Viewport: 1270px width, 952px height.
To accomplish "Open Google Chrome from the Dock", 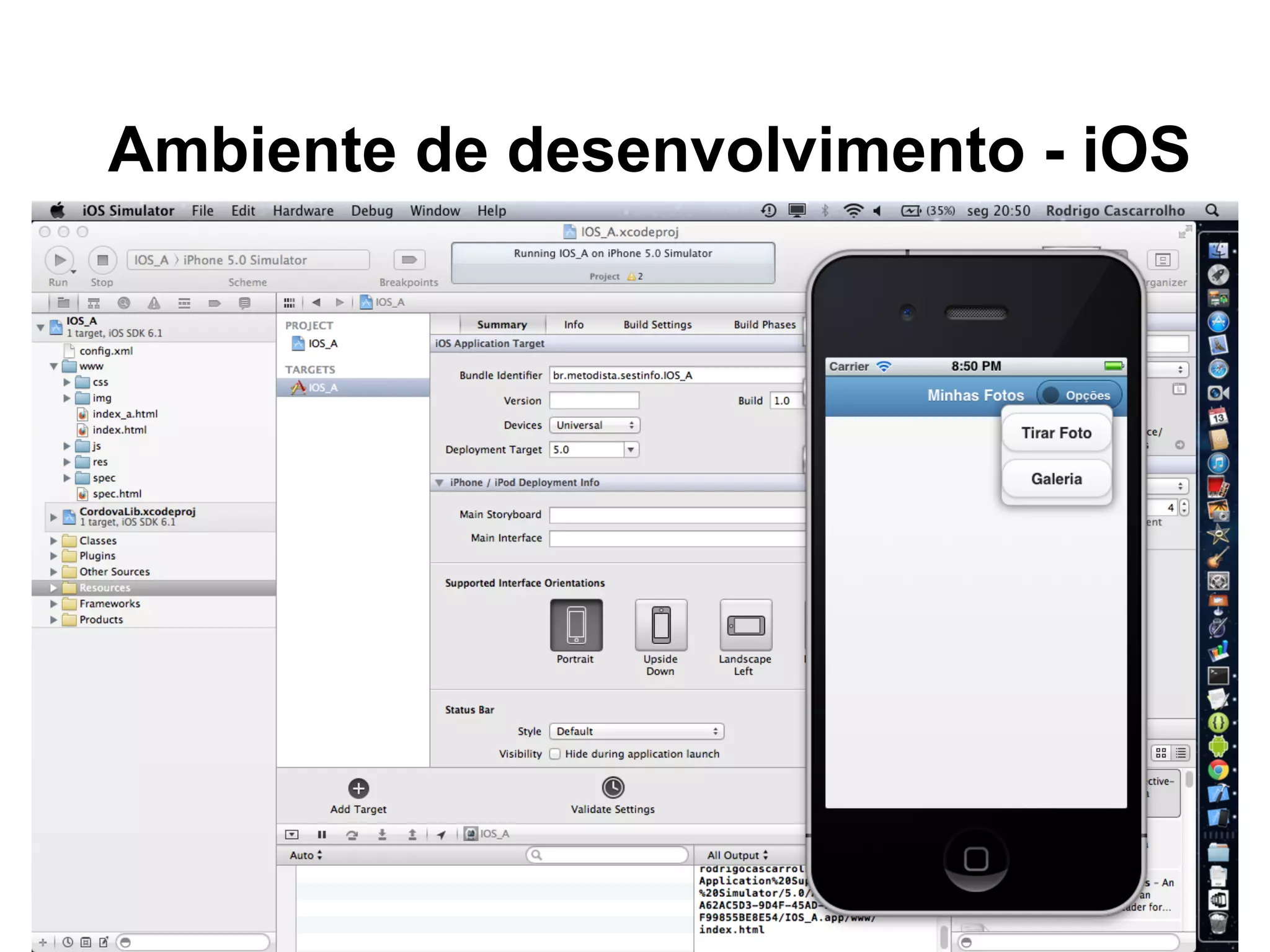I will [1218, 770].
